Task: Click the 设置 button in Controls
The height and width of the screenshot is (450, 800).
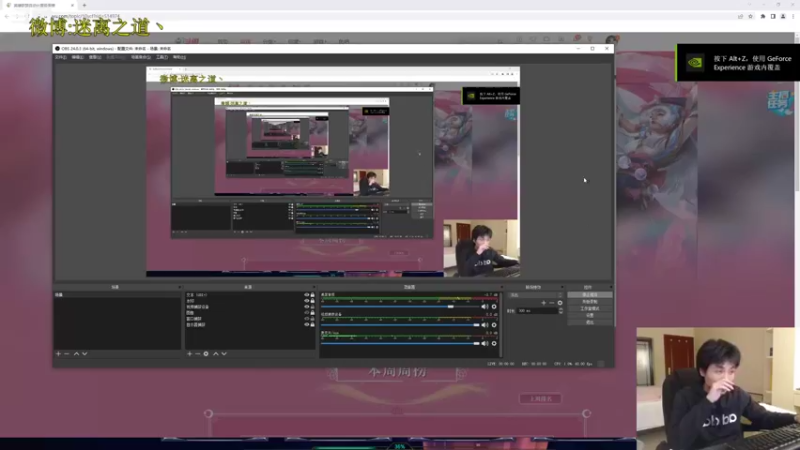Action: click(590, 315)
